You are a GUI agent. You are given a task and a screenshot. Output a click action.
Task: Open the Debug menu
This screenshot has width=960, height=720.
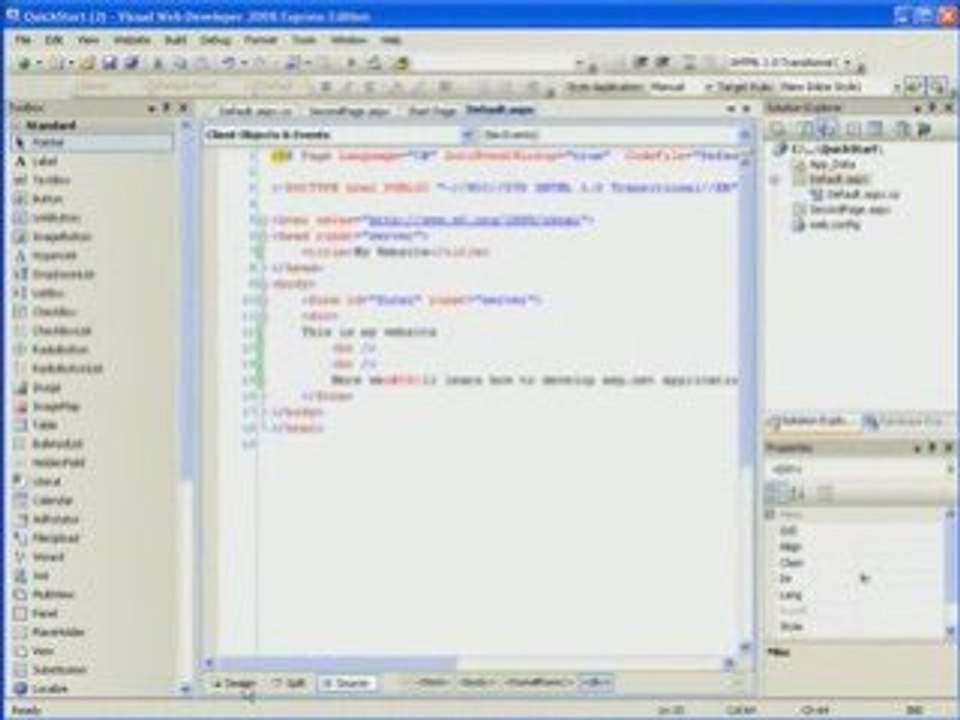tap(215, 40)
